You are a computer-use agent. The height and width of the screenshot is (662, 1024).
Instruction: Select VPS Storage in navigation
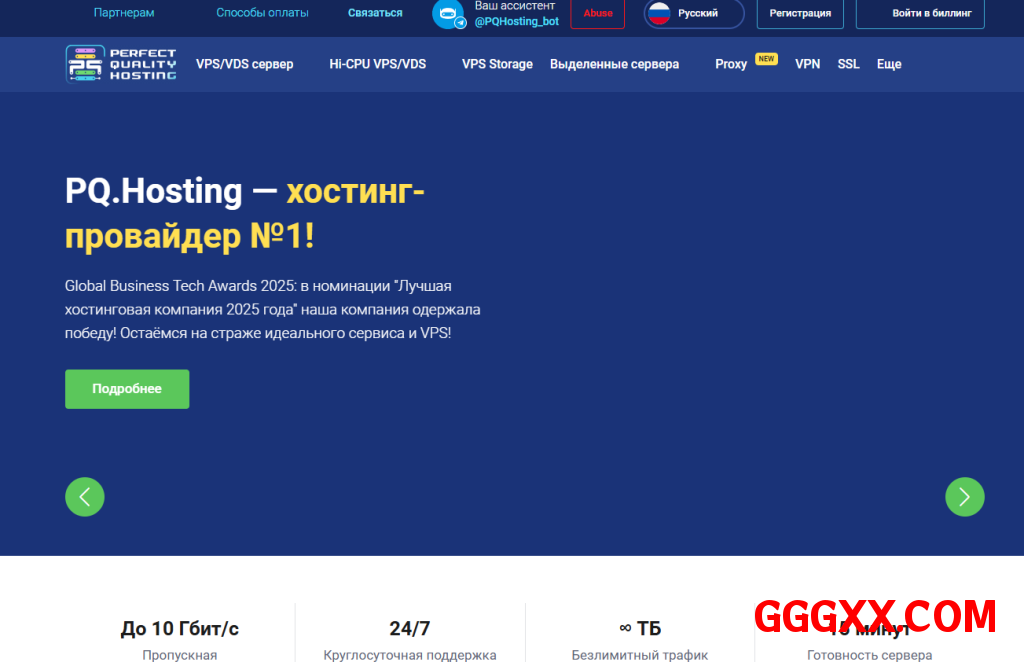[497, 64]
